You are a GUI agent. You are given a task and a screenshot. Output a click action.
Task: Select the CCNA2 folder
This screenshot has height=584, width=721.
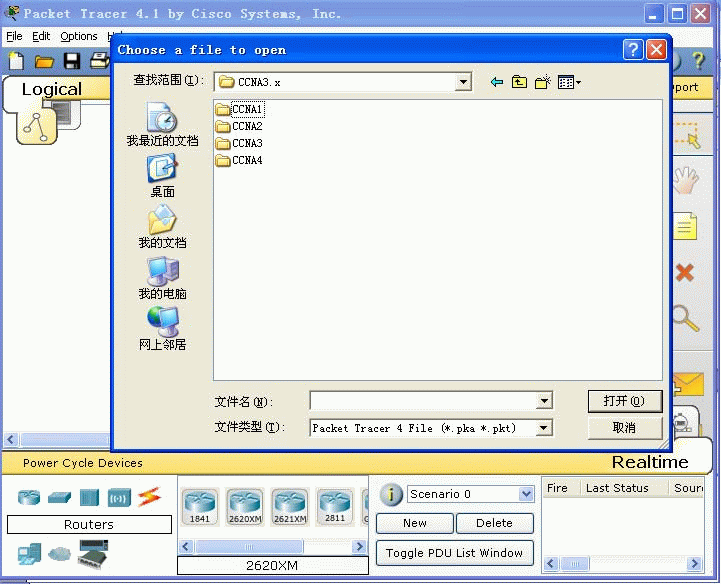click(x=239, y=126)
